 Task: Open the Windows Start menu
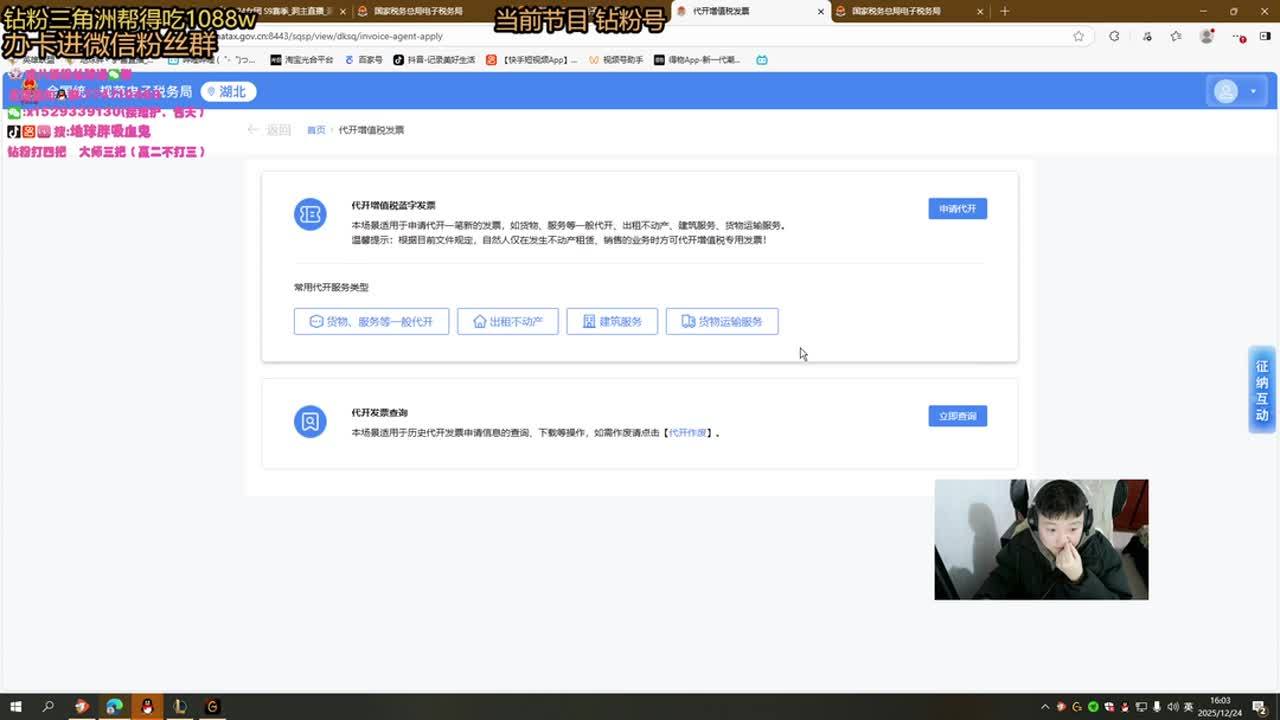(16, 707)
